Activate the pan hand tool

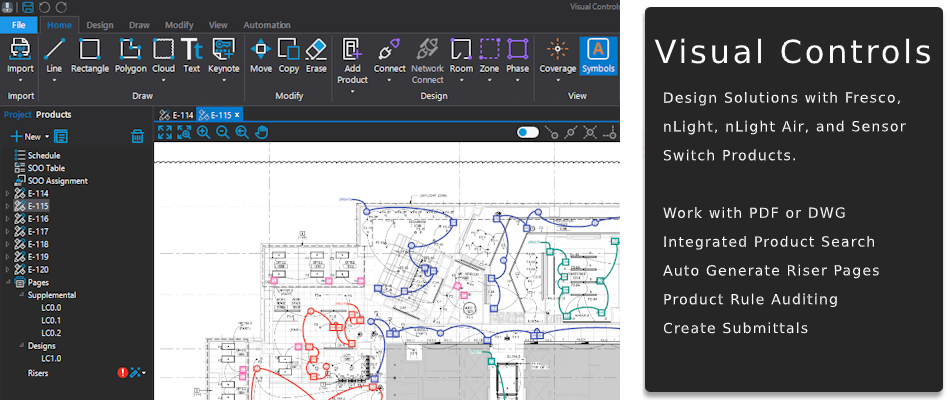[x=261, y=132]
